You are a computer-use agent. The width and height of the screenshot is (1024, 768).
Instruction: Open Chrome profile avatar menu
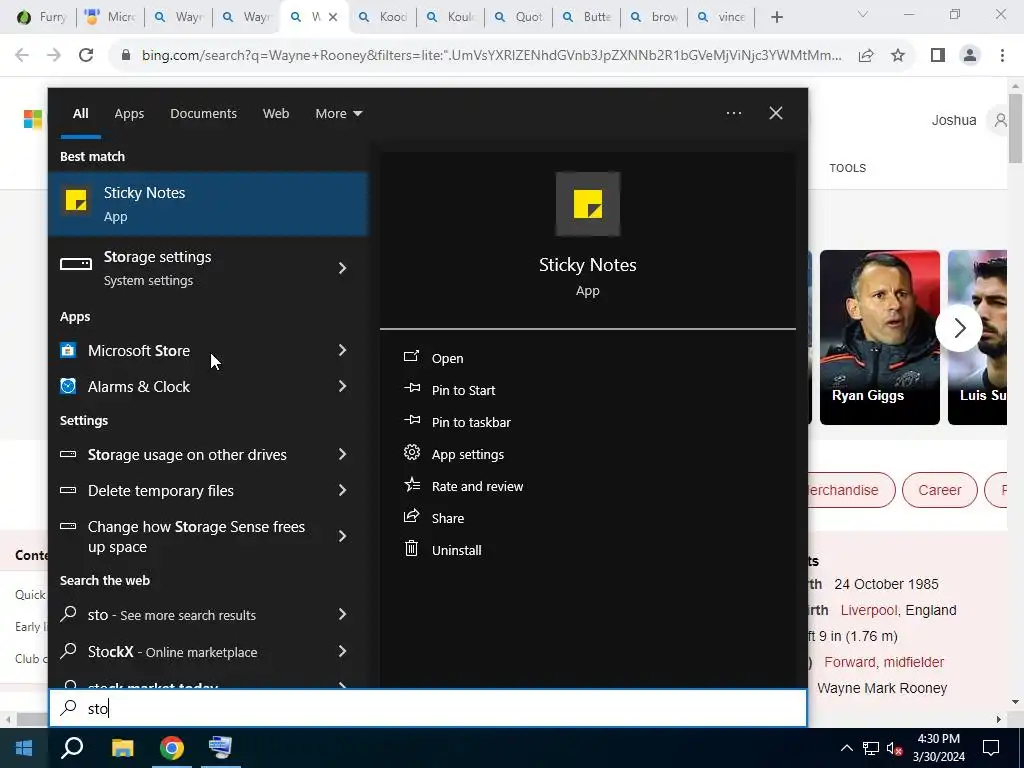coord(970,55)
